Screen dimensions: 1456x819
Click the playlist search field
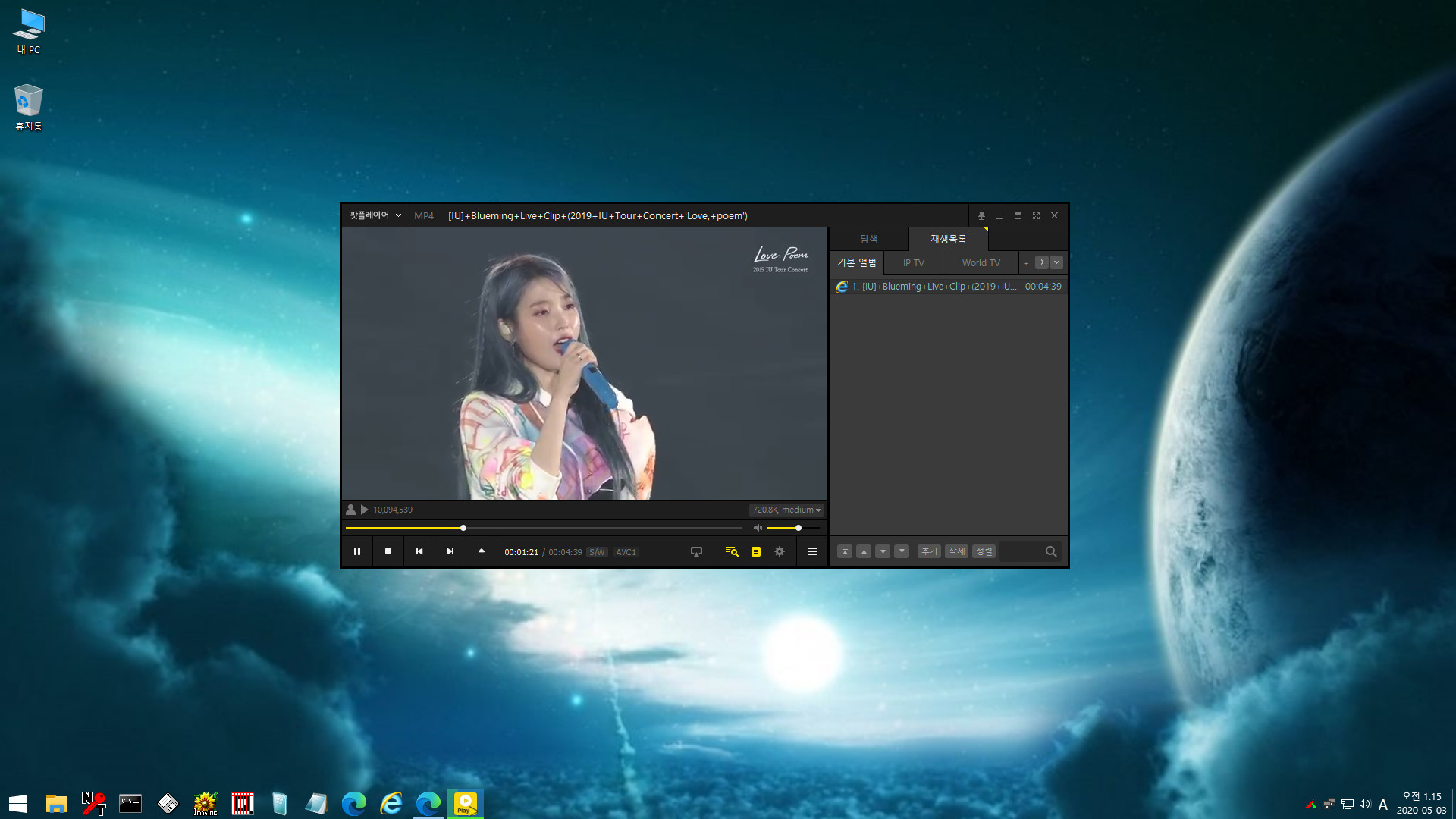coord(1021,551)
